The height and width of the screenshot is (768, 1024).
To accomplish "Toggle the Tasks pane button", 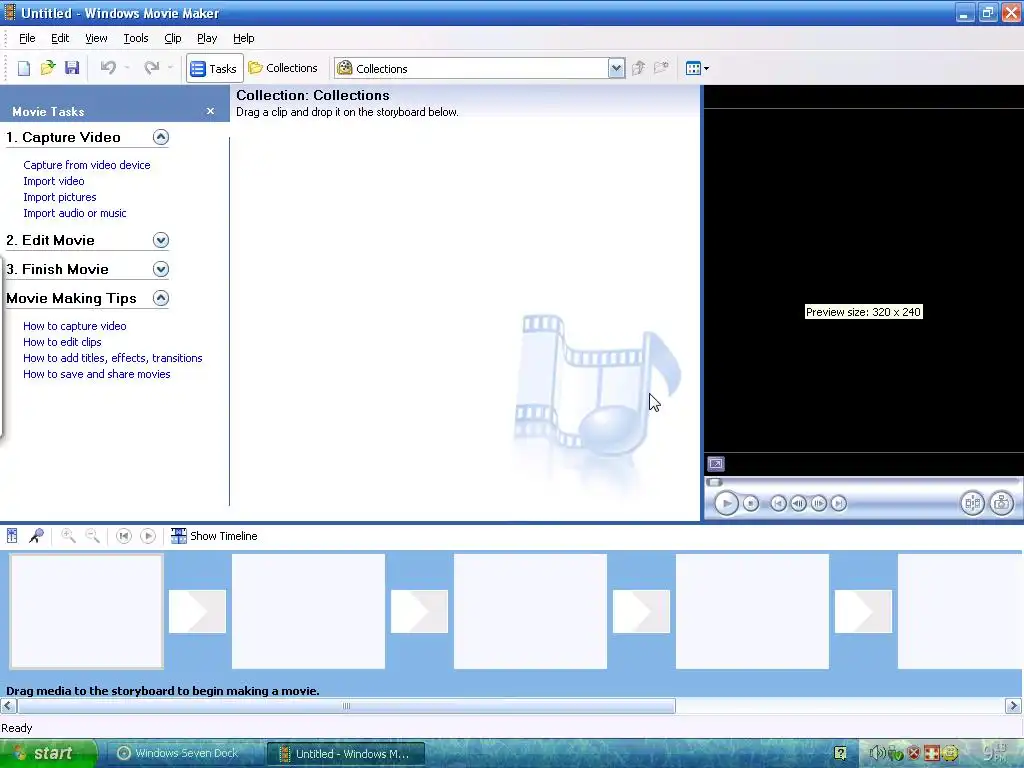I will pos(214,69).
